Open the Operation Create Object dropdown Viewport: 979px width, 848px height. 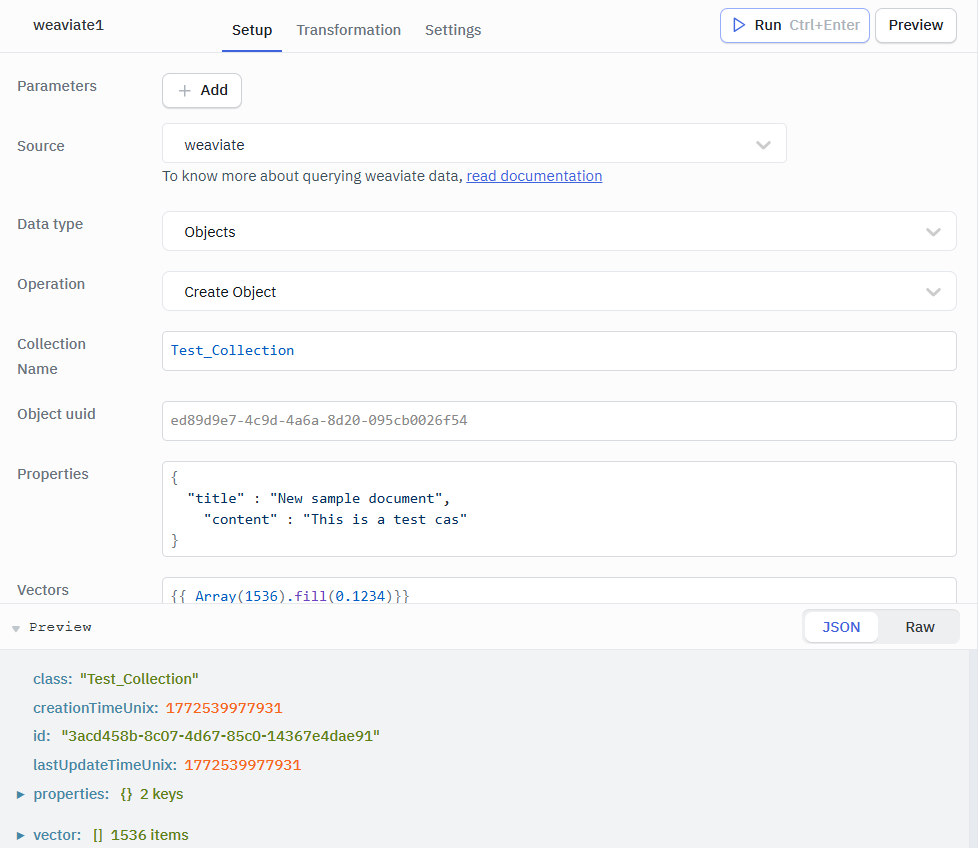(x=559, y=292)
